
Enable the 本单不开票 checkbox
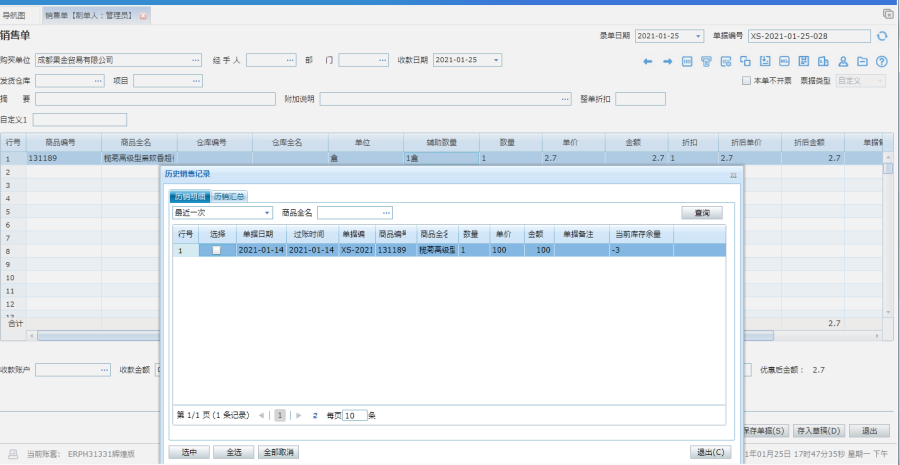click(746, 80)
